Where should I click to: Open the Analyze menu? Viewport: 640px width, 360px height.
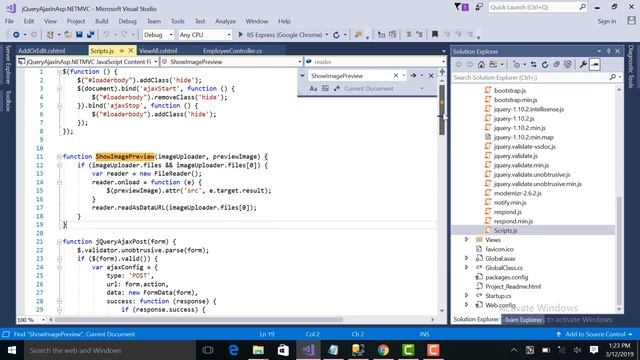pos(225,21)
